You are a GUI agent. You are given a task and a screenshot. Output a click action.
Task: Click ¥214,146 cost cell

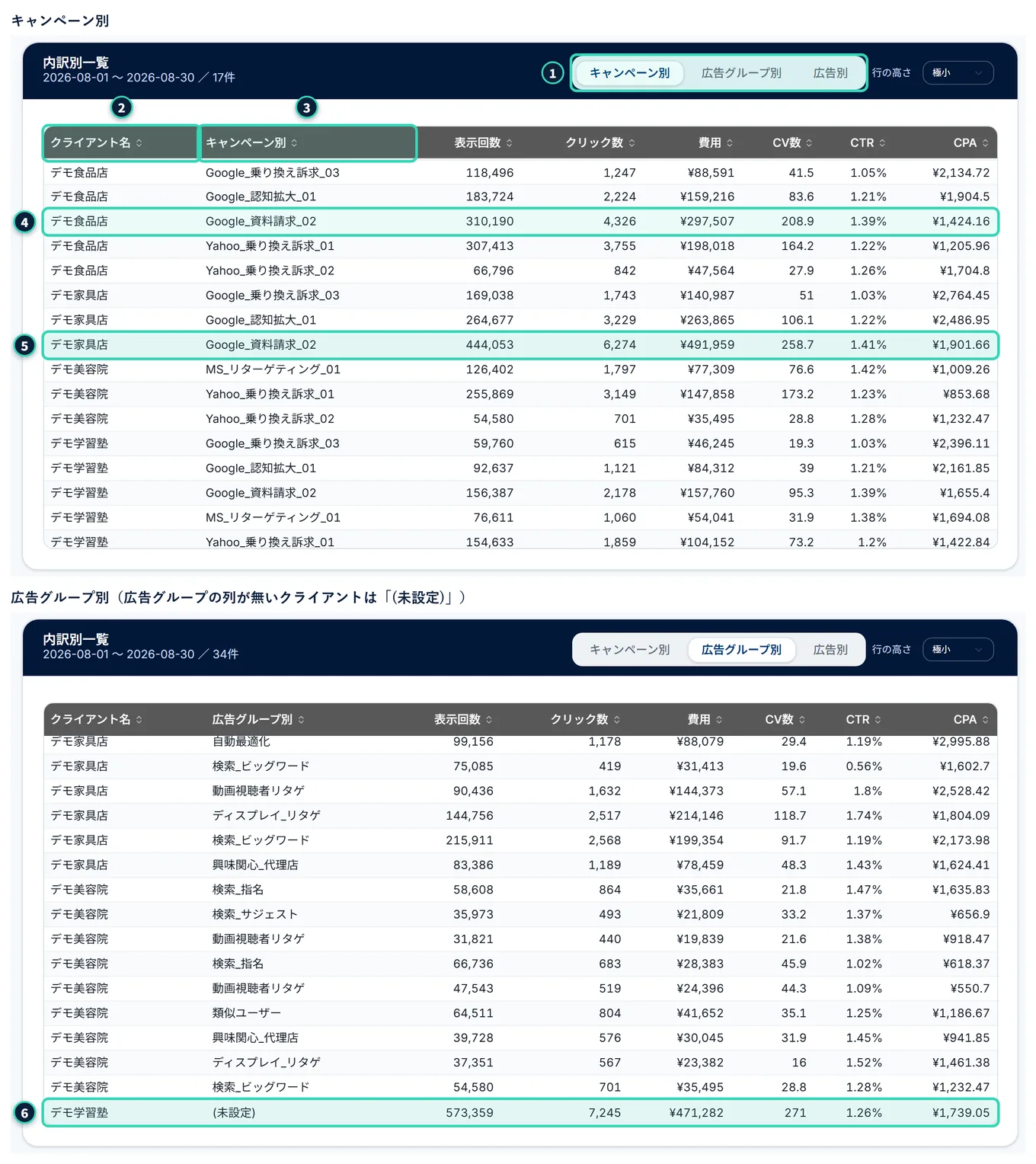point(696,816)
